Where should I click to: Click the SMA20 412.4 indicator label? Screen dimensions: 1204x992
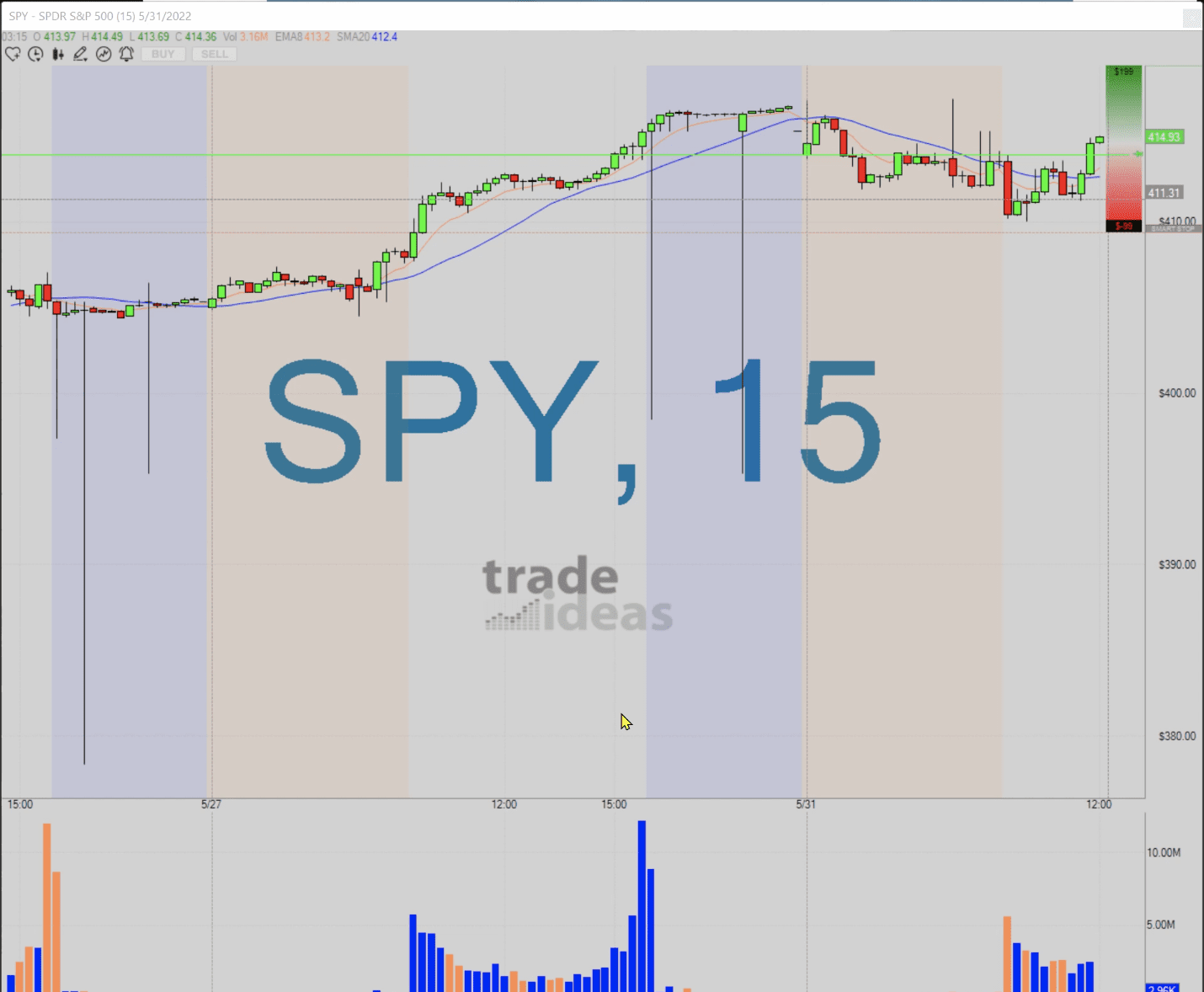pos(367,37)
